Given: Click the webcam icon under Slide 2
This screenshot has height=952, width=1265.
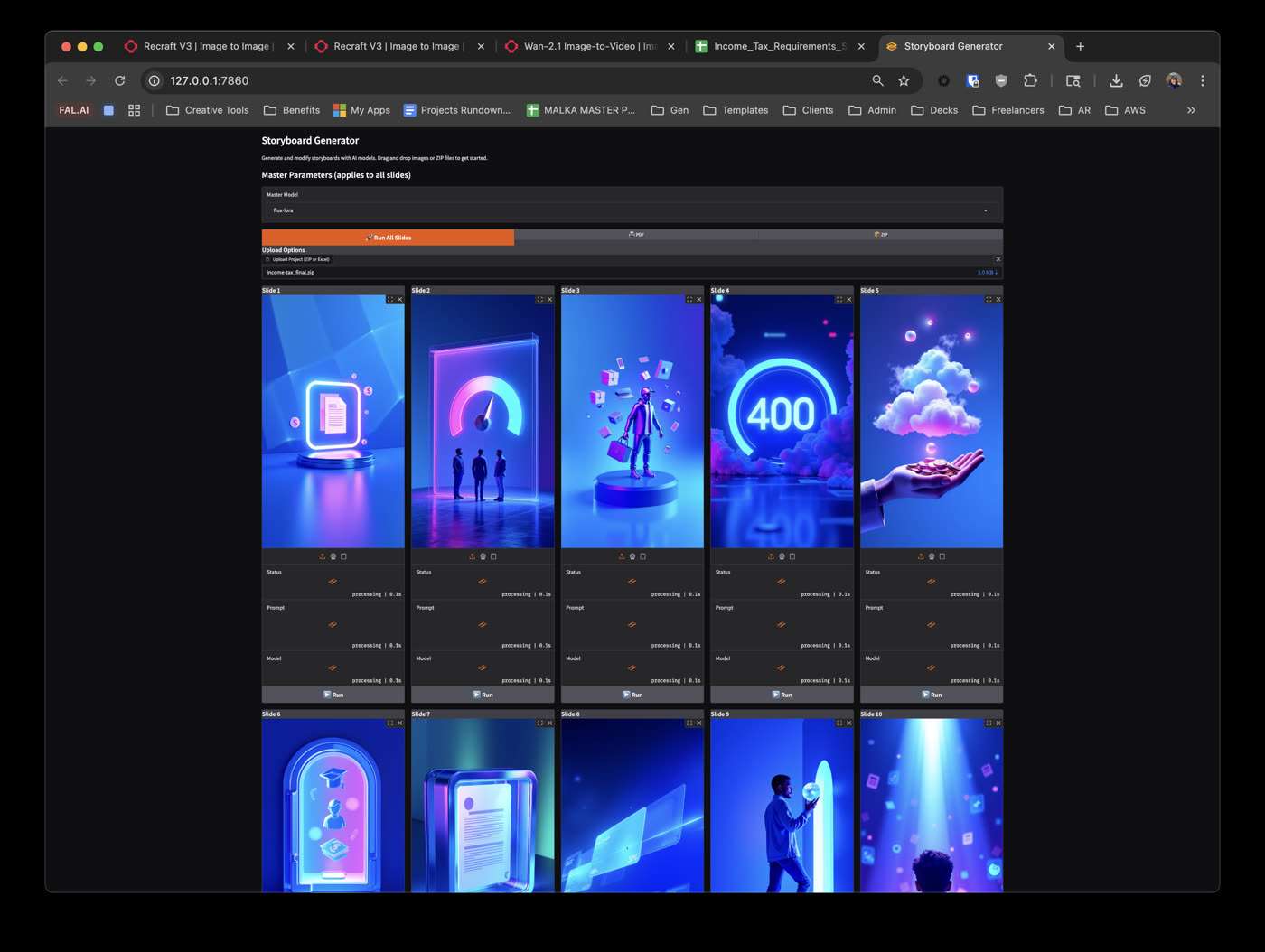Looking at the screenshot, I should 483,556.
